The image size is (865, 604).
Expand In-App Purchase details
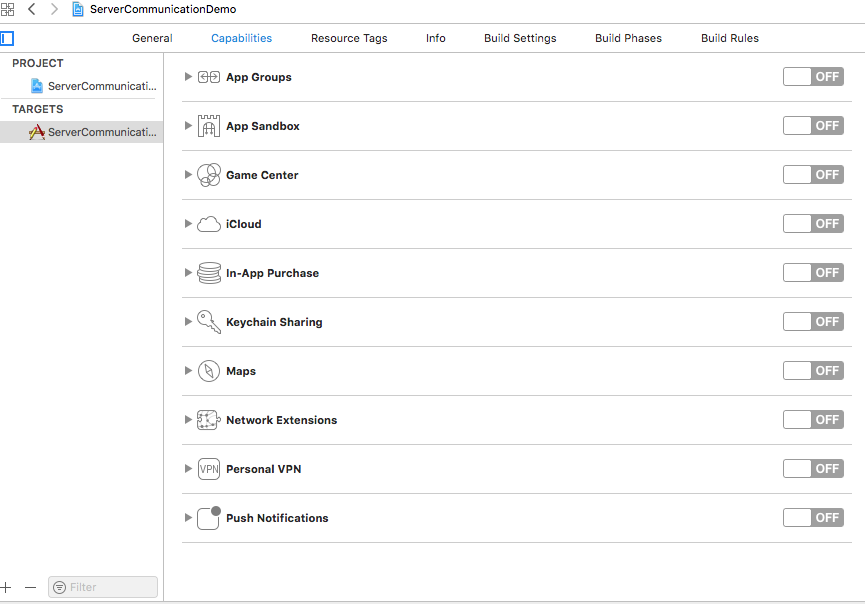coord(188,272)
